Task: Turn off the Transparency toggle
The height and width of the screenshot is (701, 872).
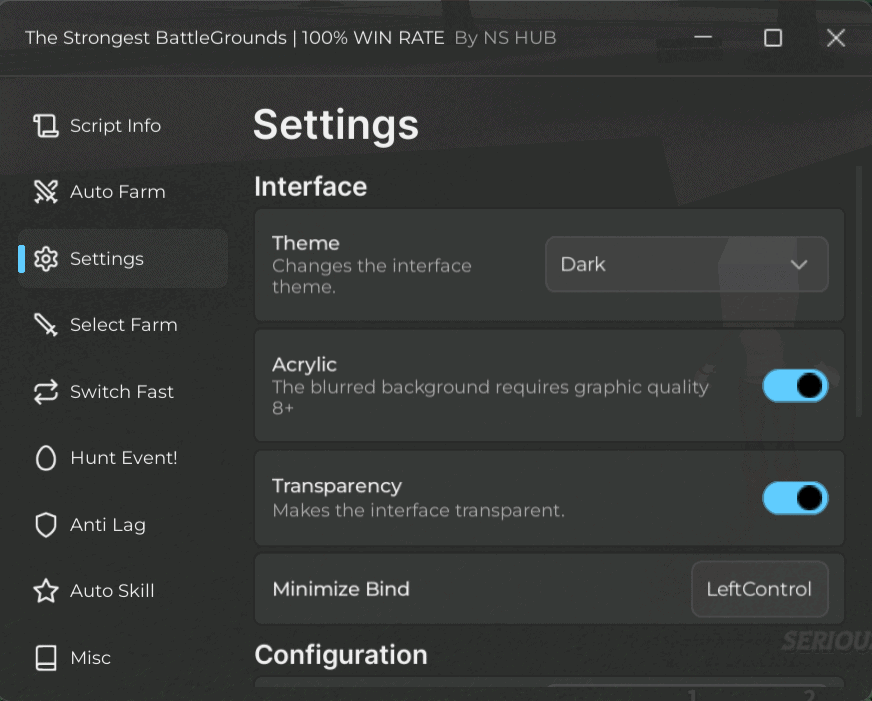Action: pyautogui.click(x=795, y=498)
